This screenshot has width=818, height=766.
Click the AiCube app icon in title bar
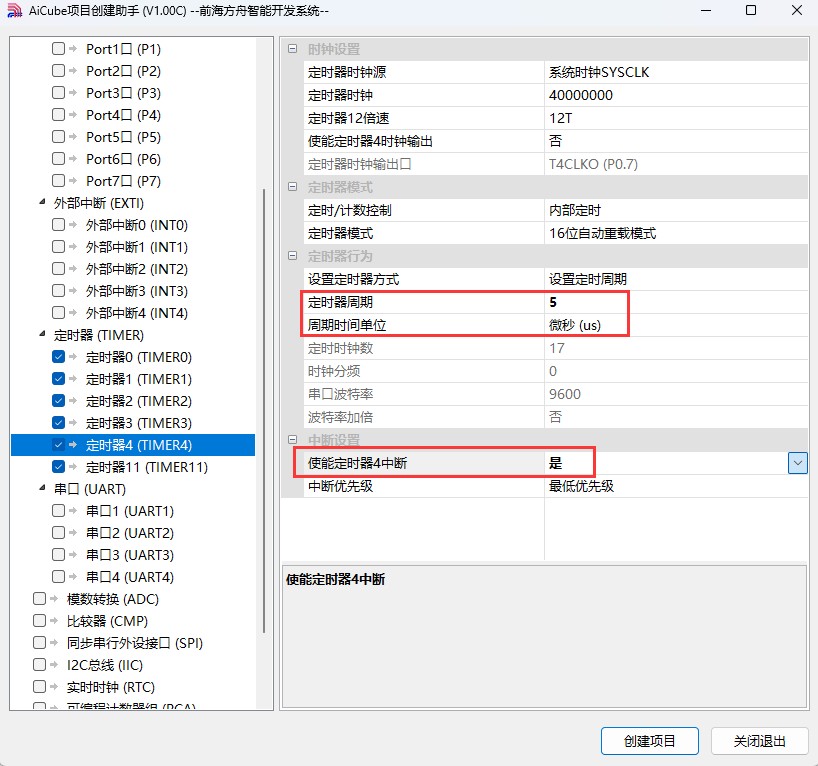15,10
